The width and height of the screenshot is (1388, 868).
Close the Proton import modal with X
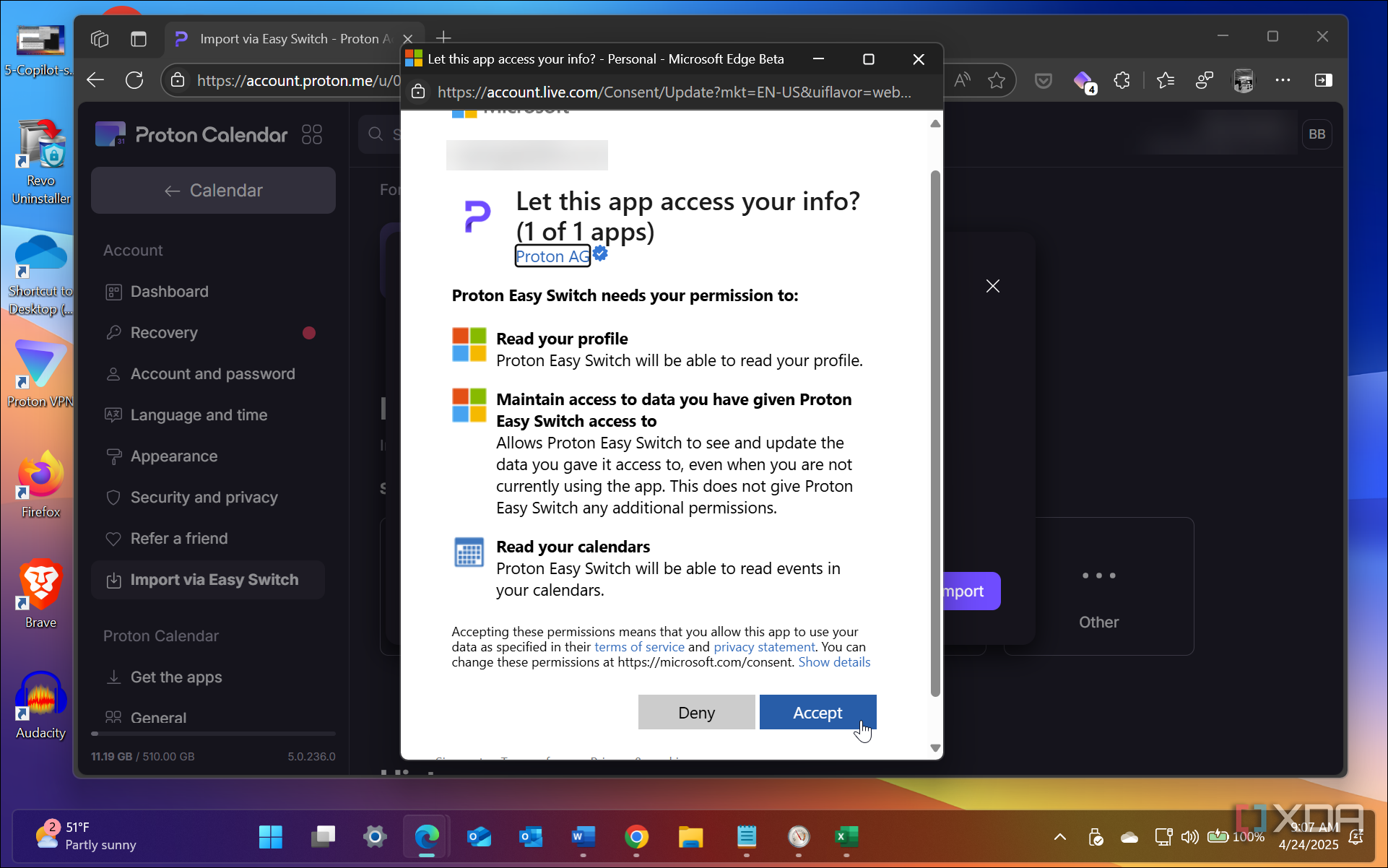pos(993,287)
